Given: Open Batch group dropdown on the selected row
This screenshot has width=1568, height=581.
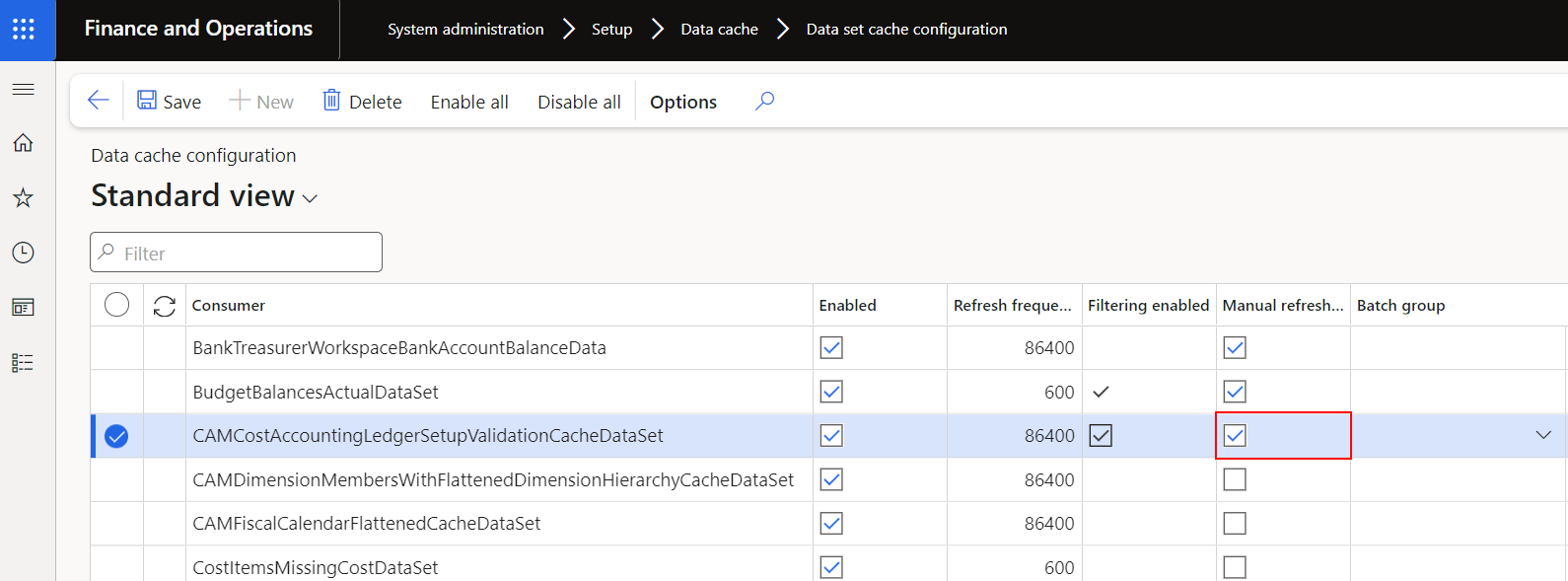Looking at the screenshot, I should pyautogui.click(x=1543, y=435).
